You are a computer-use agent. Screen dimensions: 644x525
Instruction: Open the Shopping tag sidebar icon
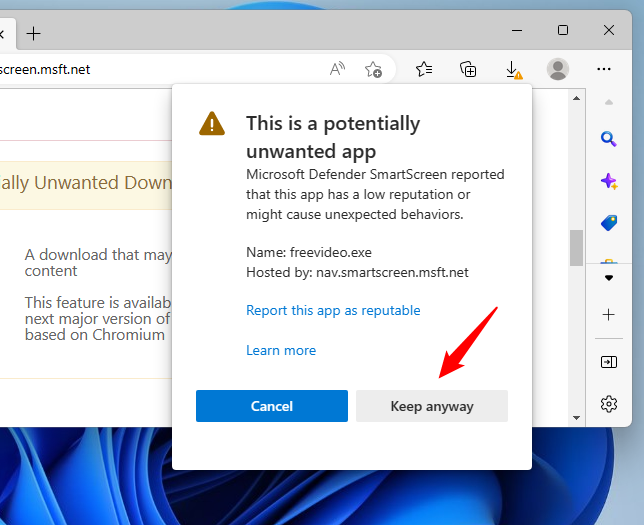(x=608, y=222)
